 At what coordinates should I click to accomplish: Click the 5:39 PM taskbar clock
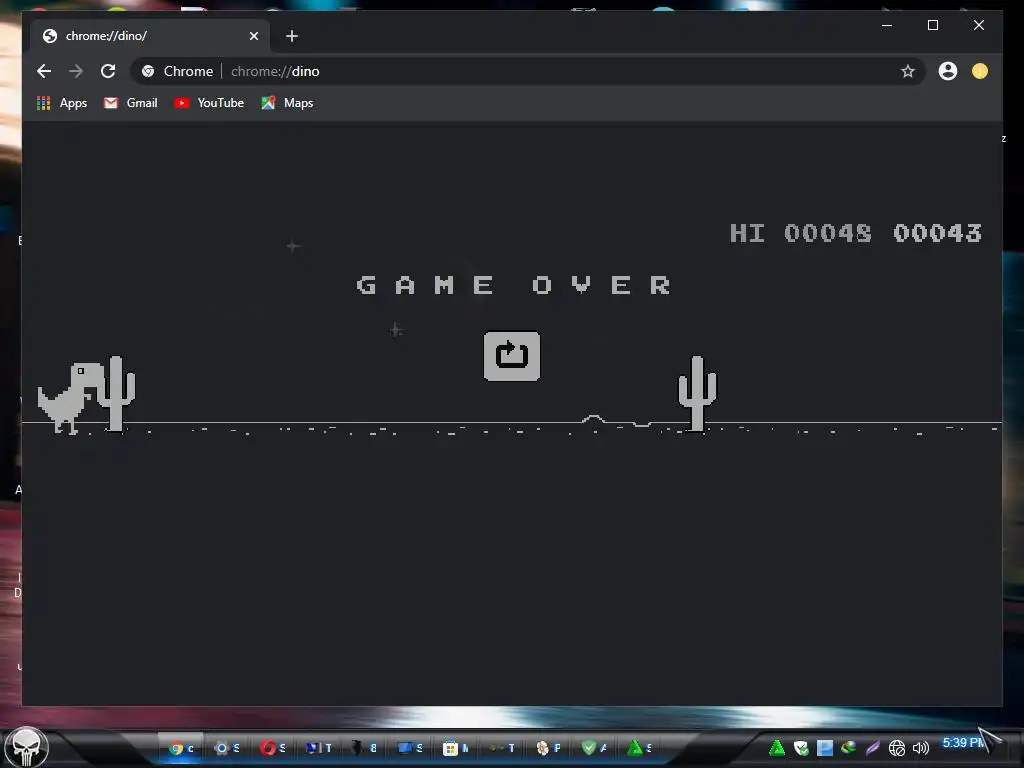tap(964, 743)
